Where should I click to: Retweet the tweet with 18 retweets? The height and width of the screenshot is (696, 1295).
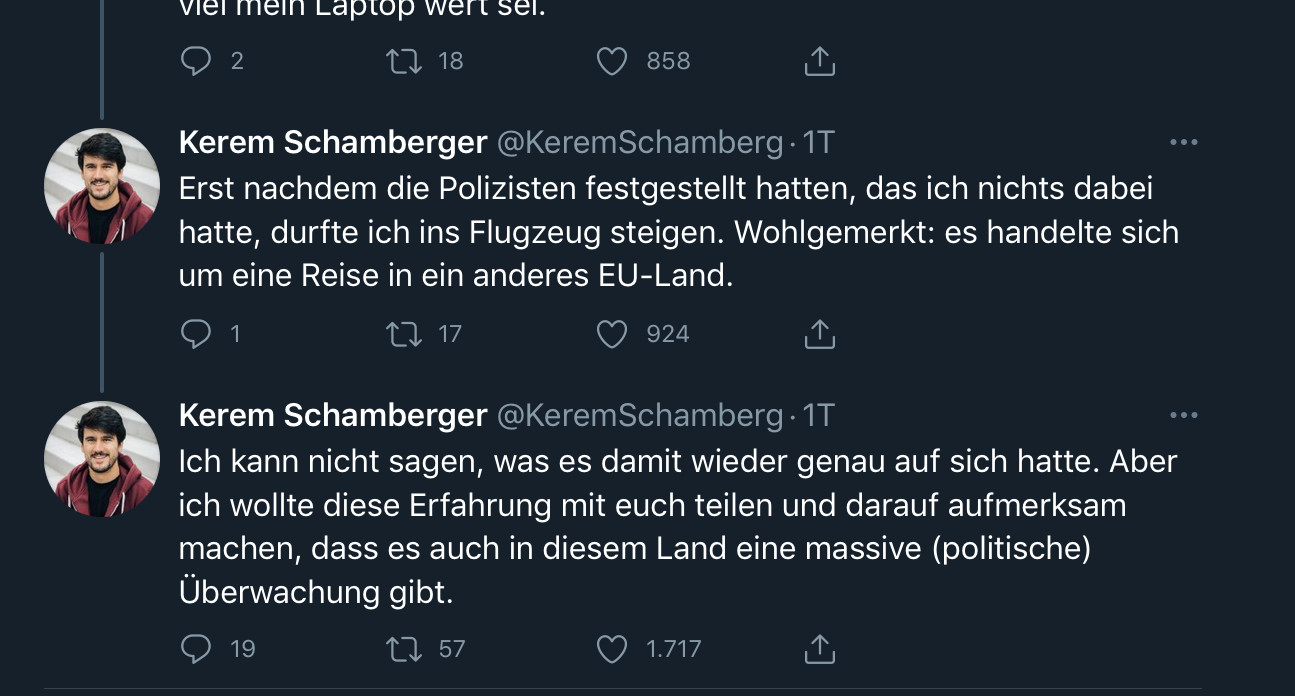pos(403,62)
